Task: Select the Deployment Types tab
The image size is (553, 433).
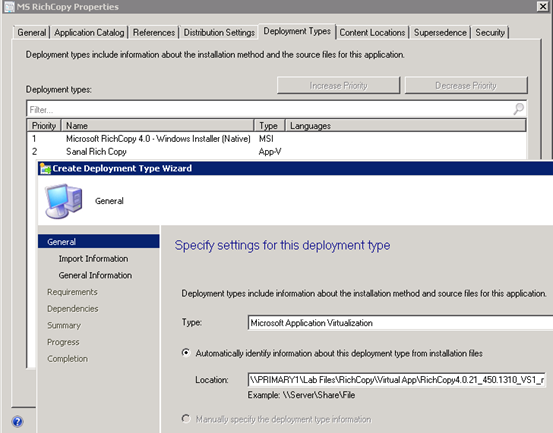Action: [297, 31]
